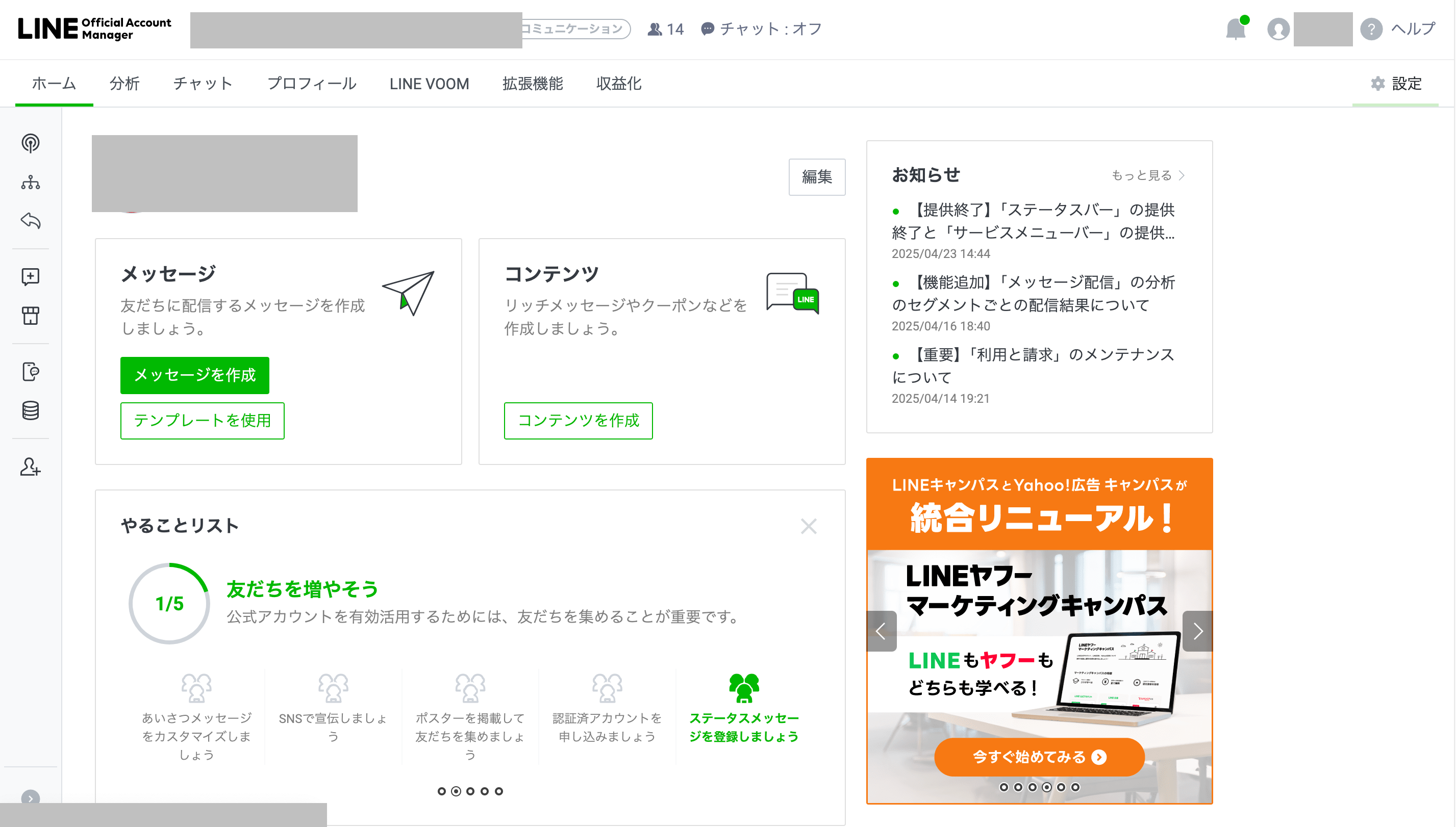Click the コミュニケーション plan badge

click(x=576, y=29)
